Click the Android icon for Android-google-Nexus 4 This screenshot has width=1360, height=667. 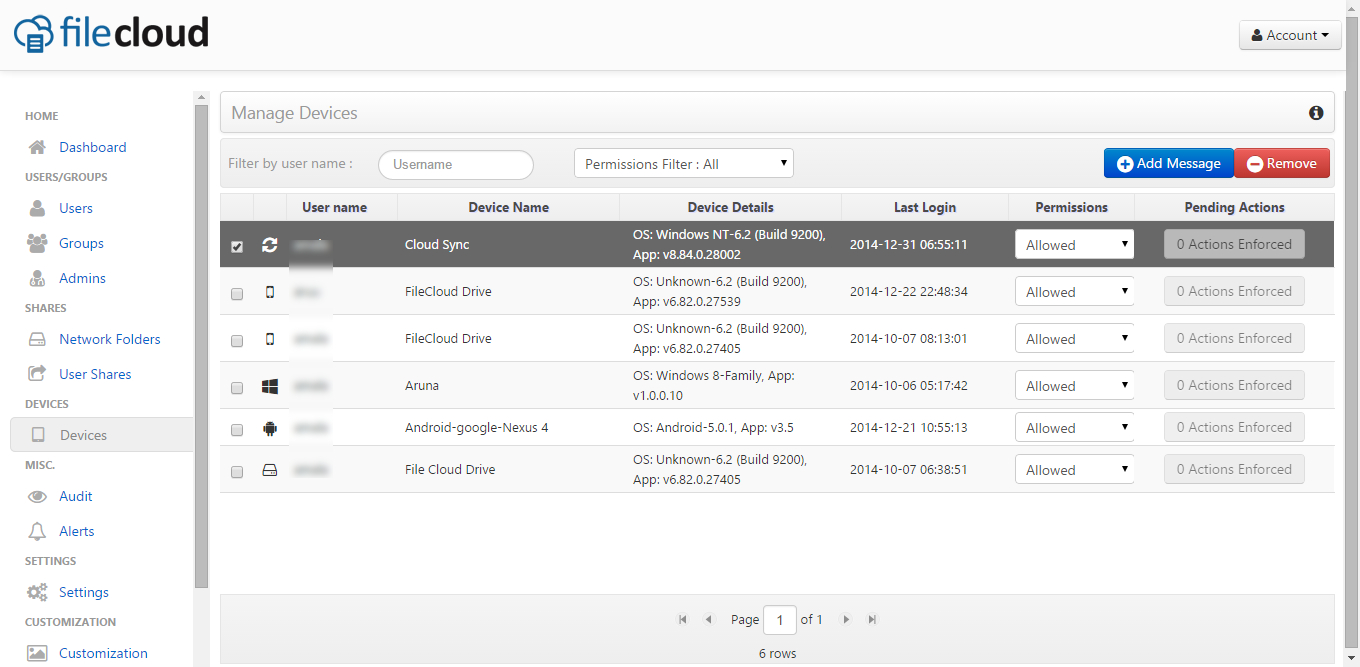(x=269, y=427)
